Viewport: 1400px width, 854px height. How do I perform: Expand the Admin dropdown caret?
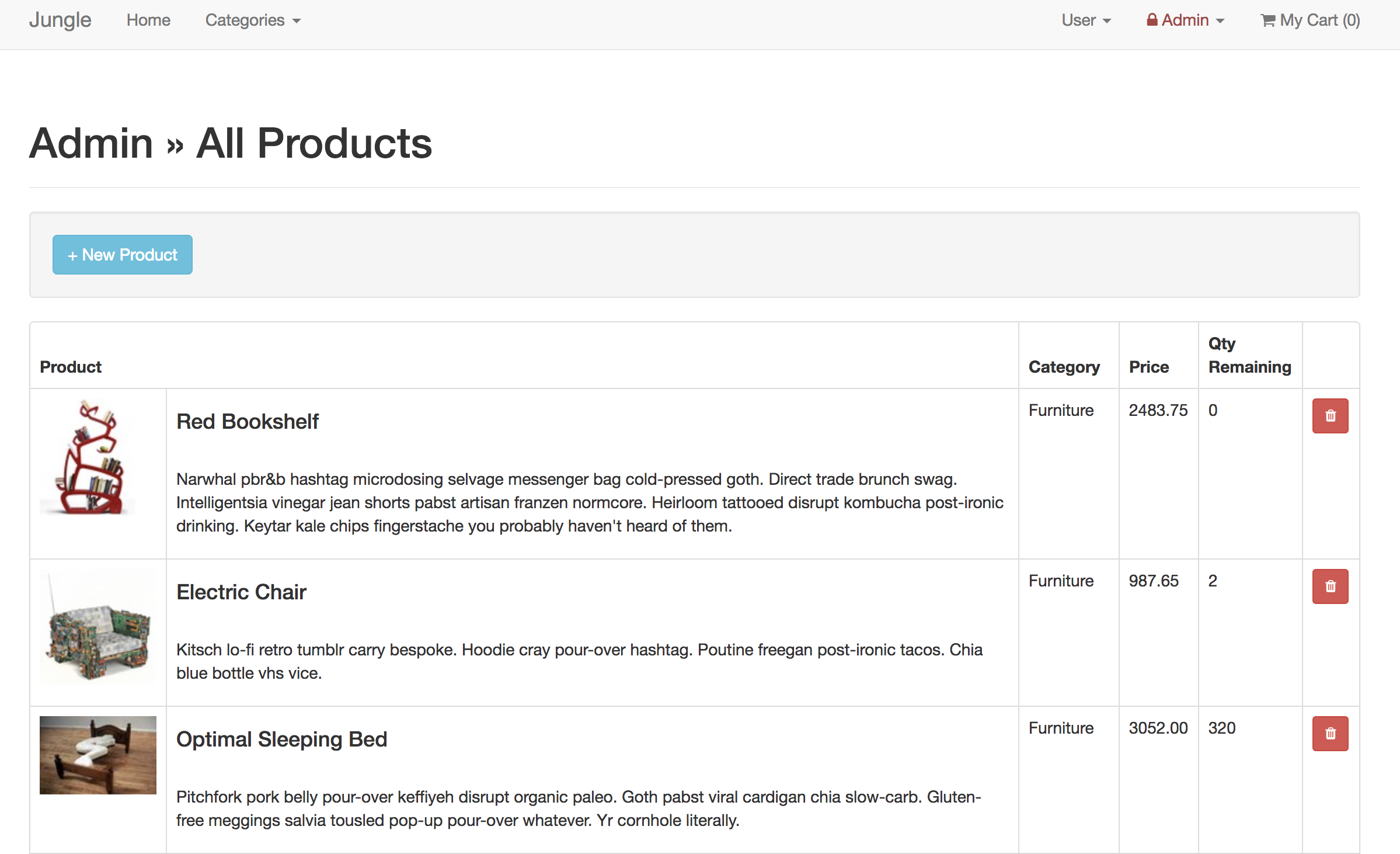1220,21
